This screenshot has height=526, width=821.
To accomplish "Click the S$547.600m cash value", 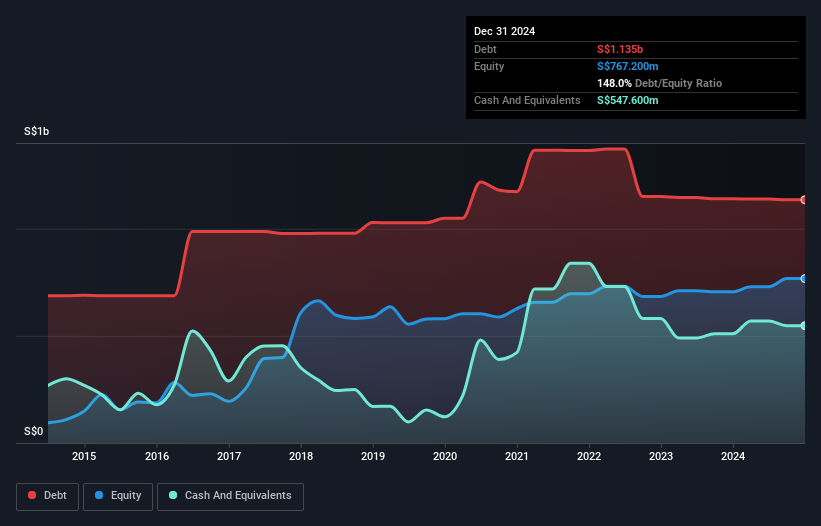I will 628,100.
